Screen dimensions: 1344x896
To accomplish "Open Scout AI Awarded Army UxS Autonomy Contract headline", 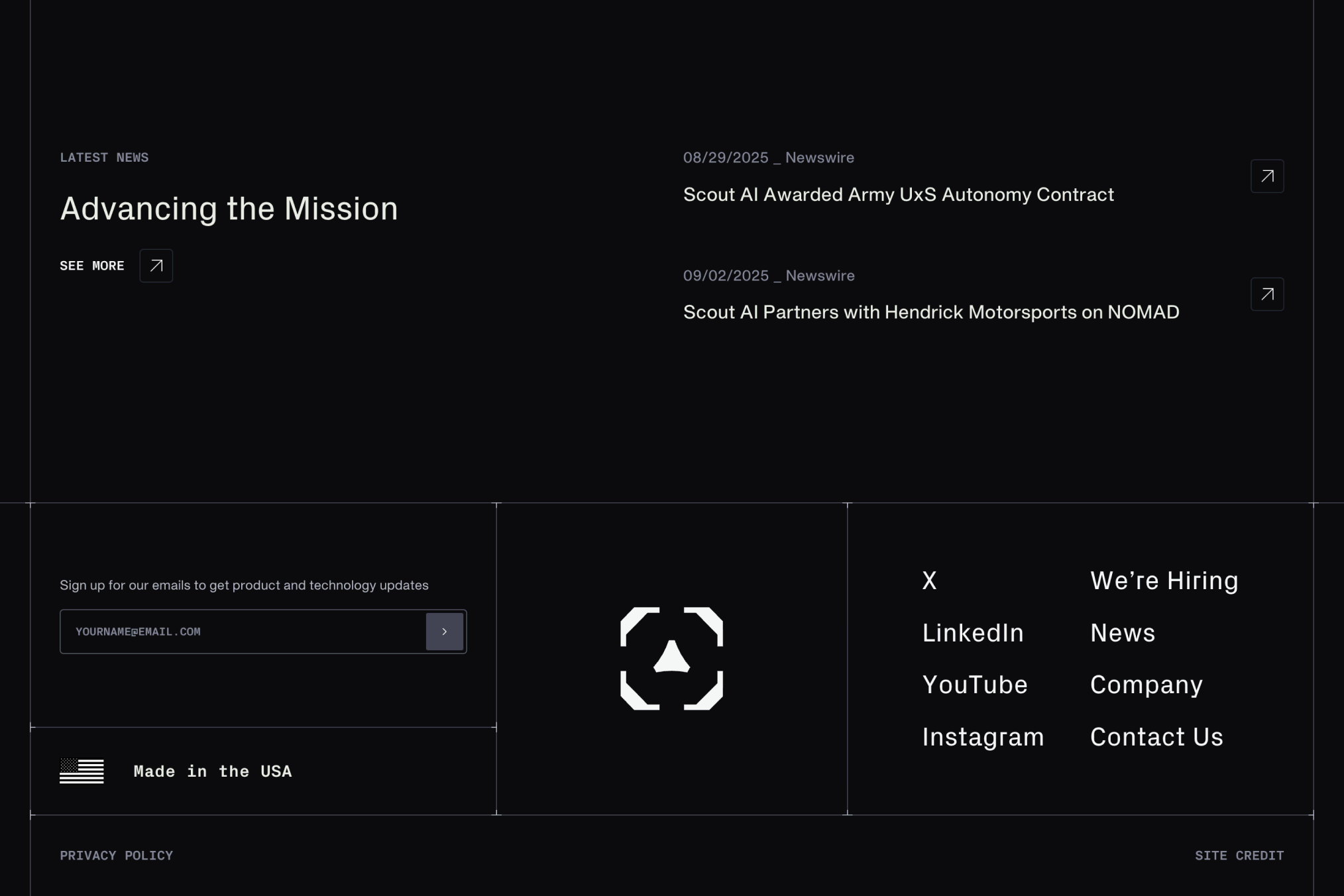I will [898, 195].
